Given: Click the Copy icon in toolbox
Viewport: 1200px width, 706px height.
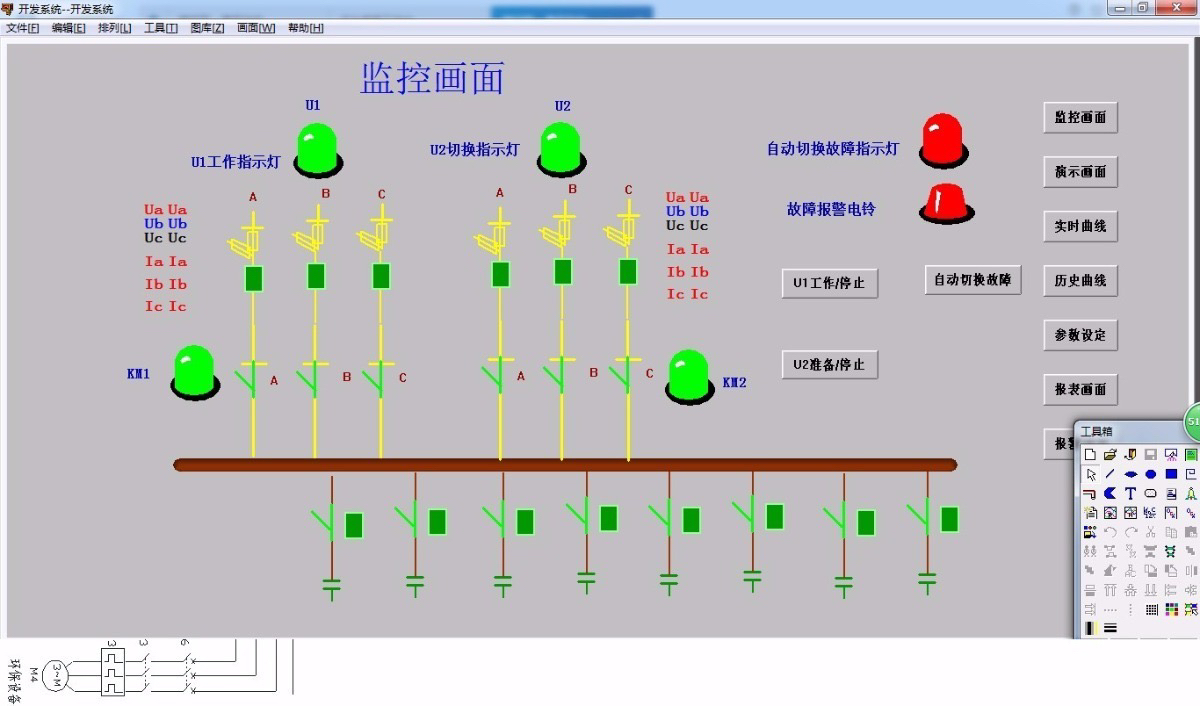Looking at the screenshot, I should (1171, 532).
